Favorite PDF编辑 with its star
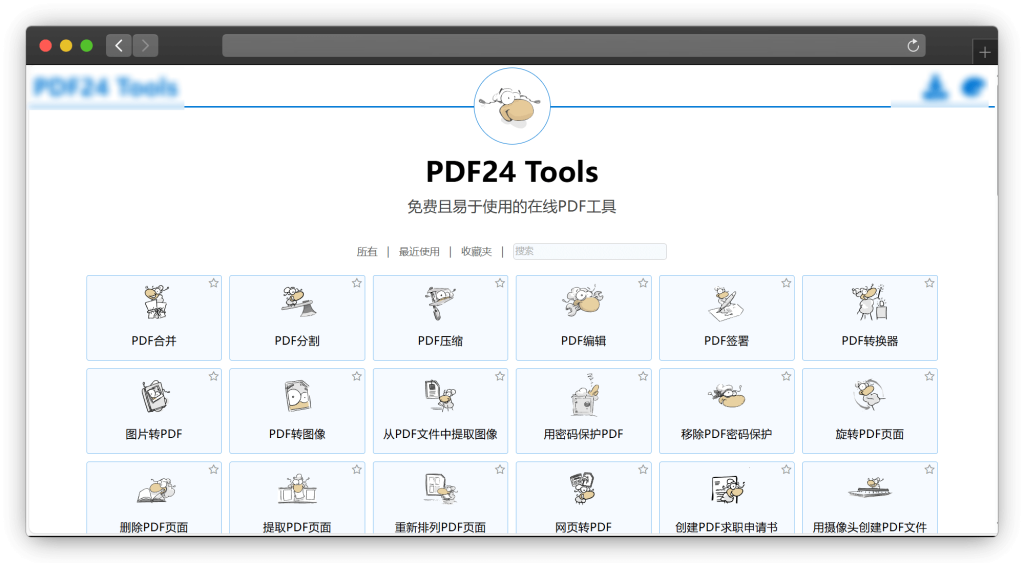The image size is (1024, 563). click(x=643, y=283)
